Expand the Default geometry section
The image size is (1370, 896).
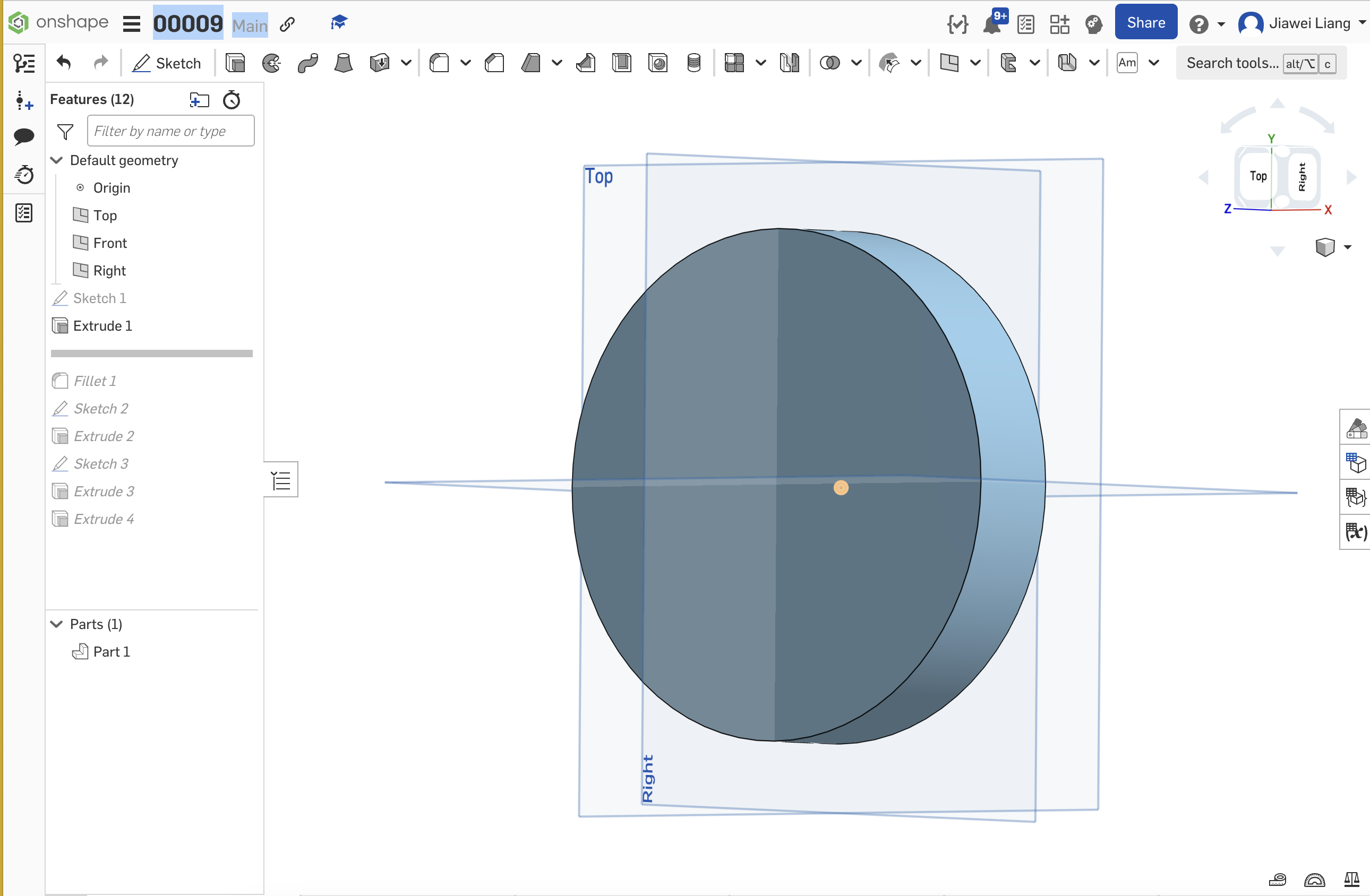tap(57, 160)
